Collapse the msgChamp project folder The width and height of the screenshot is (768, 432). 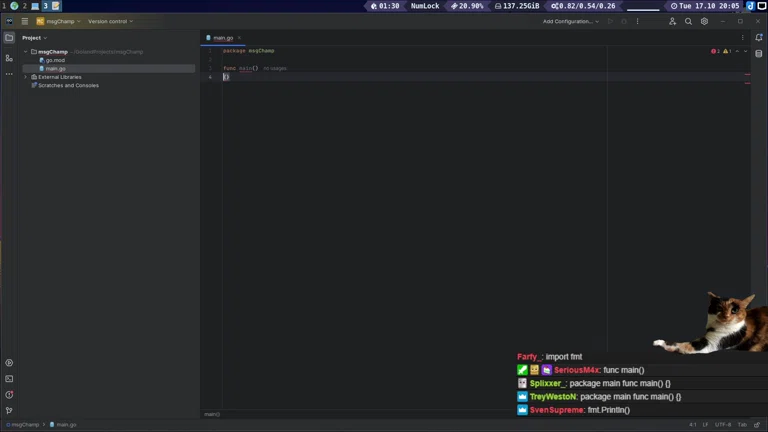tap(27, 52)
